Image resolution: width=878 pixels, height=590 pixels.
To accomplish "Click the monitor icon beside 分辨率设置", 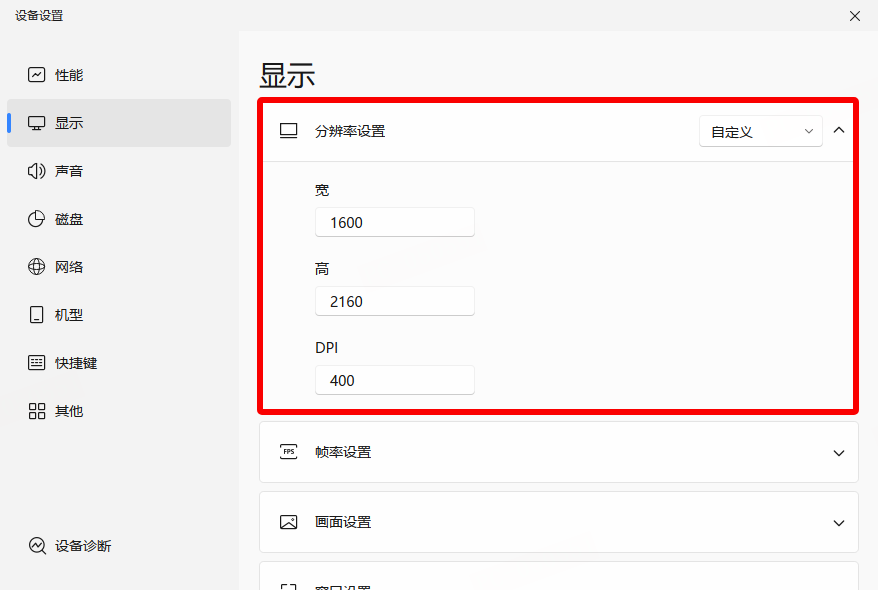I will [289, 131].
